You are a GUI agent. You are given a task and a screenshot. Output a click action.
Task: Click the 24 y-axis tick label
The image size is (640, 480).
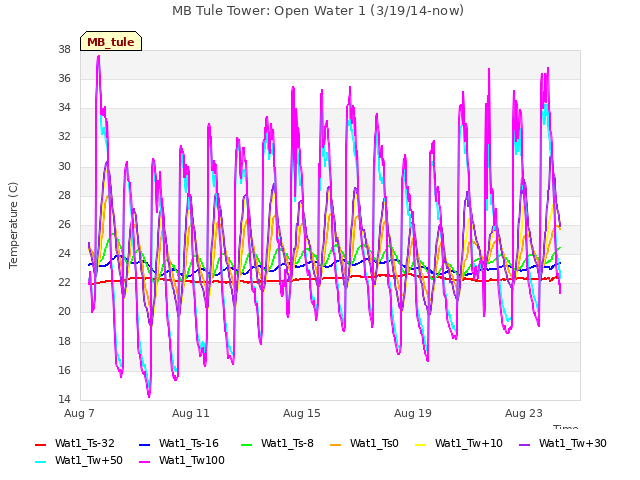[64, 254]
